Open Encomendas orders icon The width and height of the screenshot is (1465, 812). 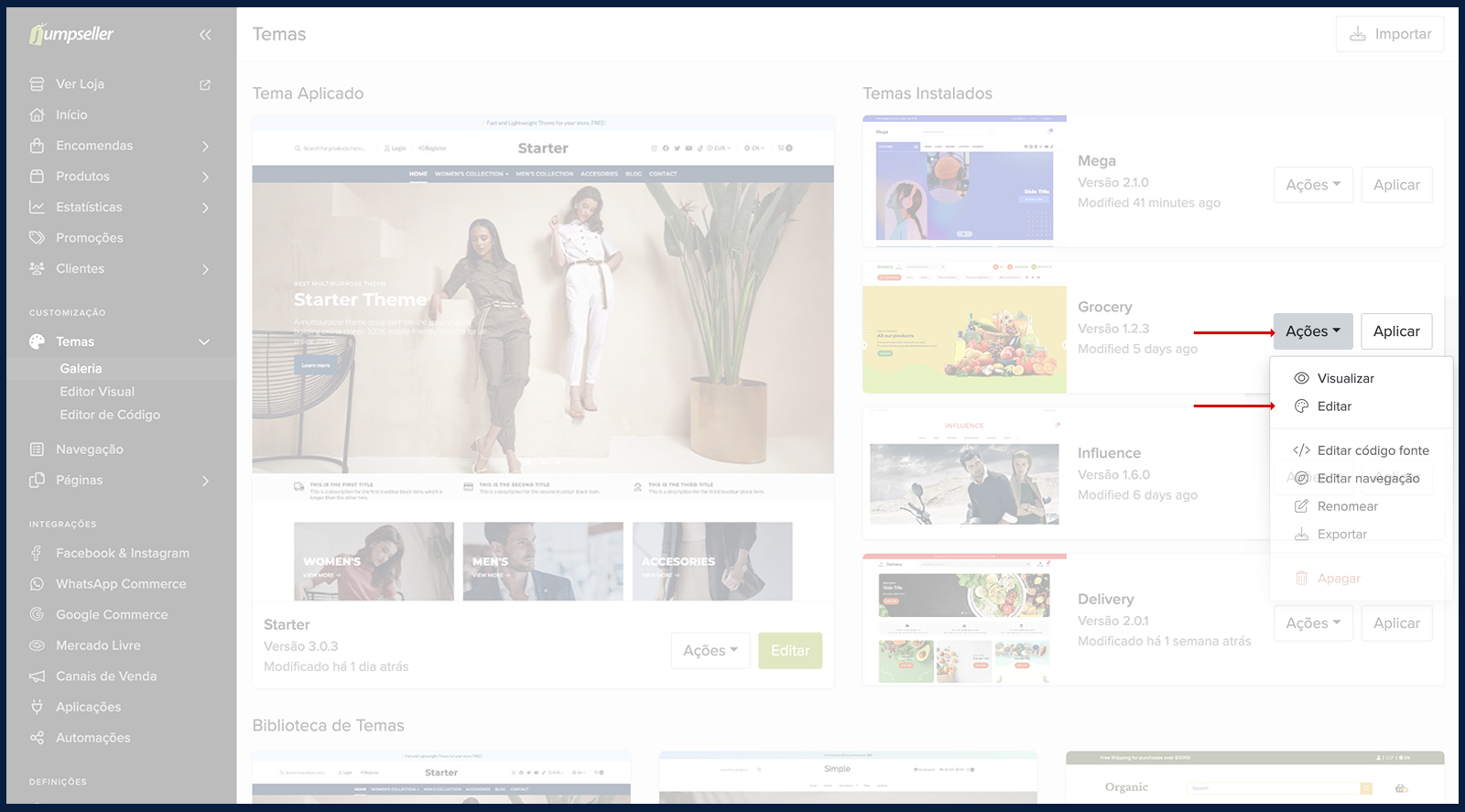(37, 146)
